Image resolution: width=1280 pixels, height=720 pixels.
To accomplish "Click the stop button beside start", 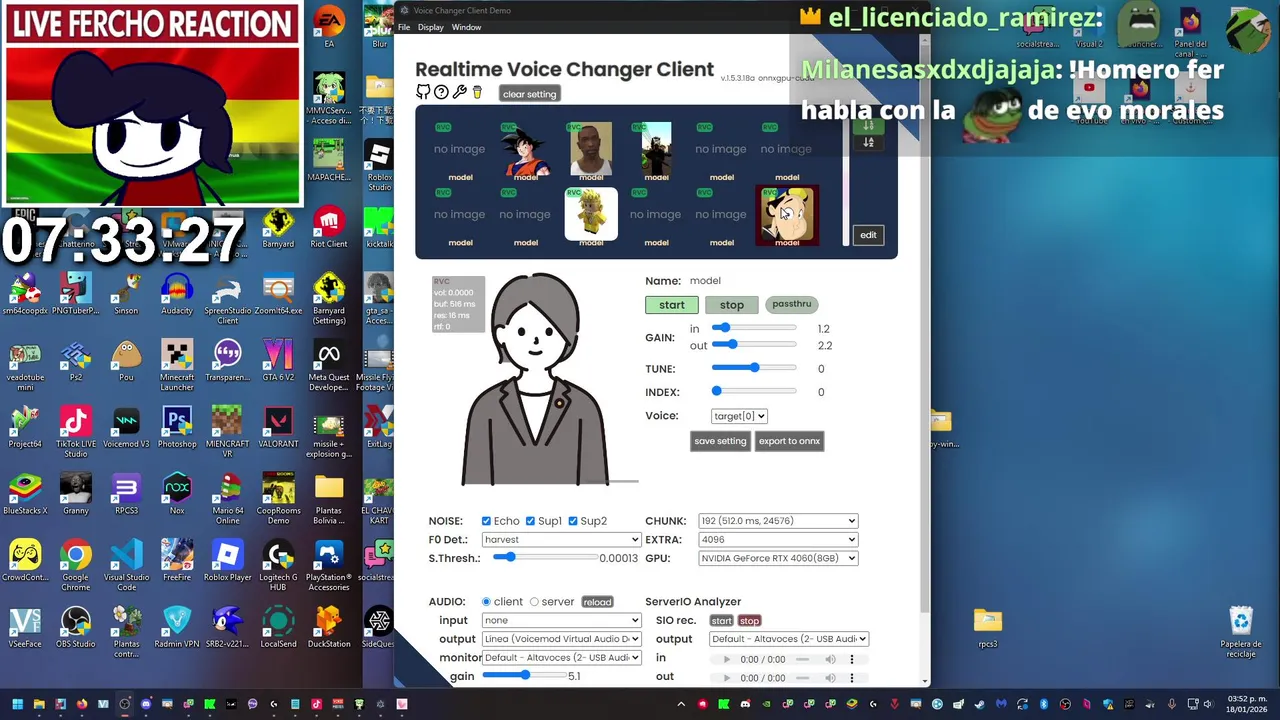I will 732,305.
